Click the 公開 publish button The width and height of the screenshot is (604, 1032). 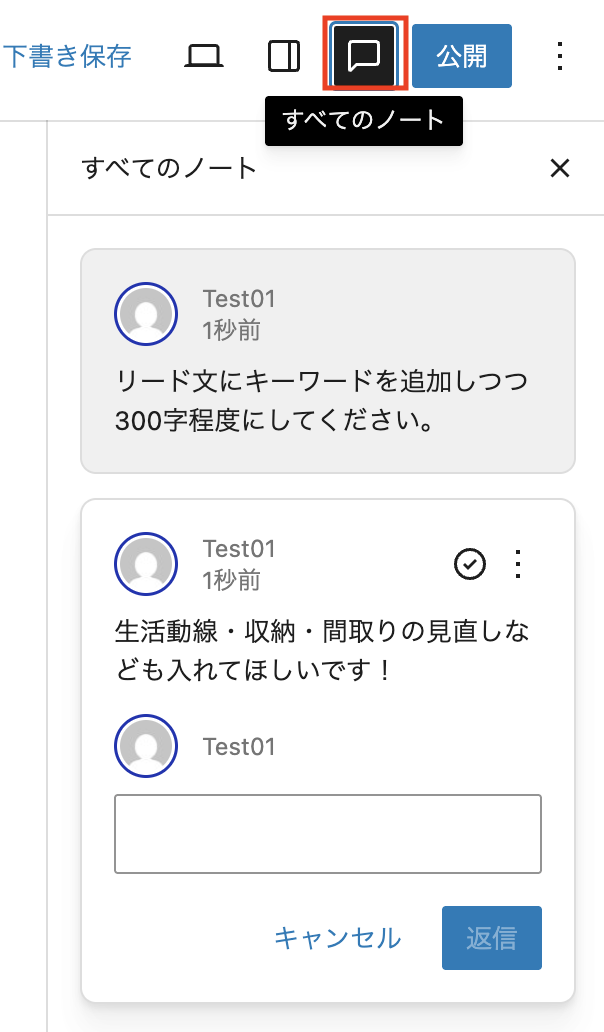[x=461, y=56]
